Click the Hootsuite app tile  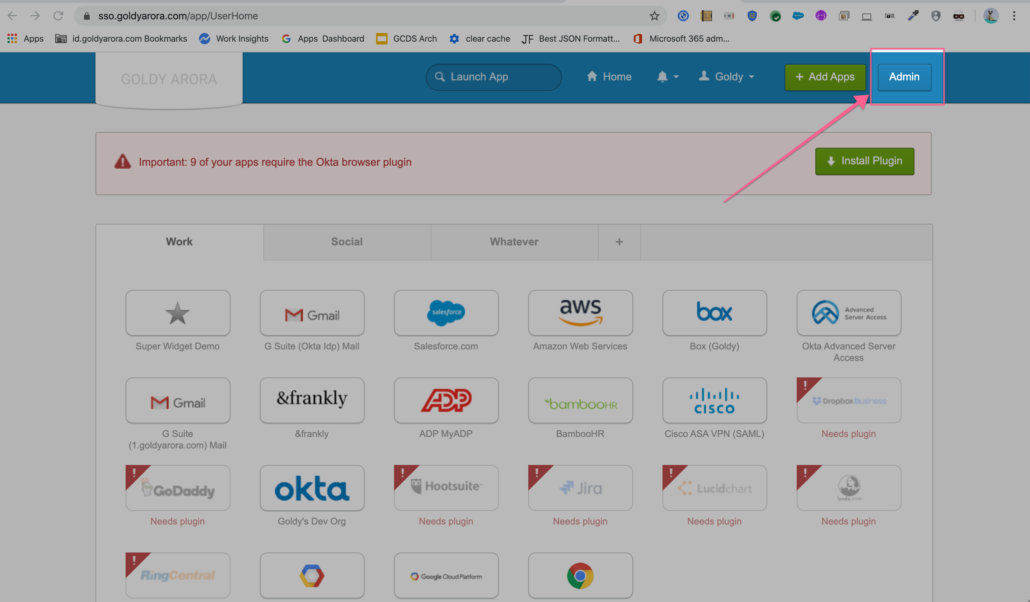(446, 488)
